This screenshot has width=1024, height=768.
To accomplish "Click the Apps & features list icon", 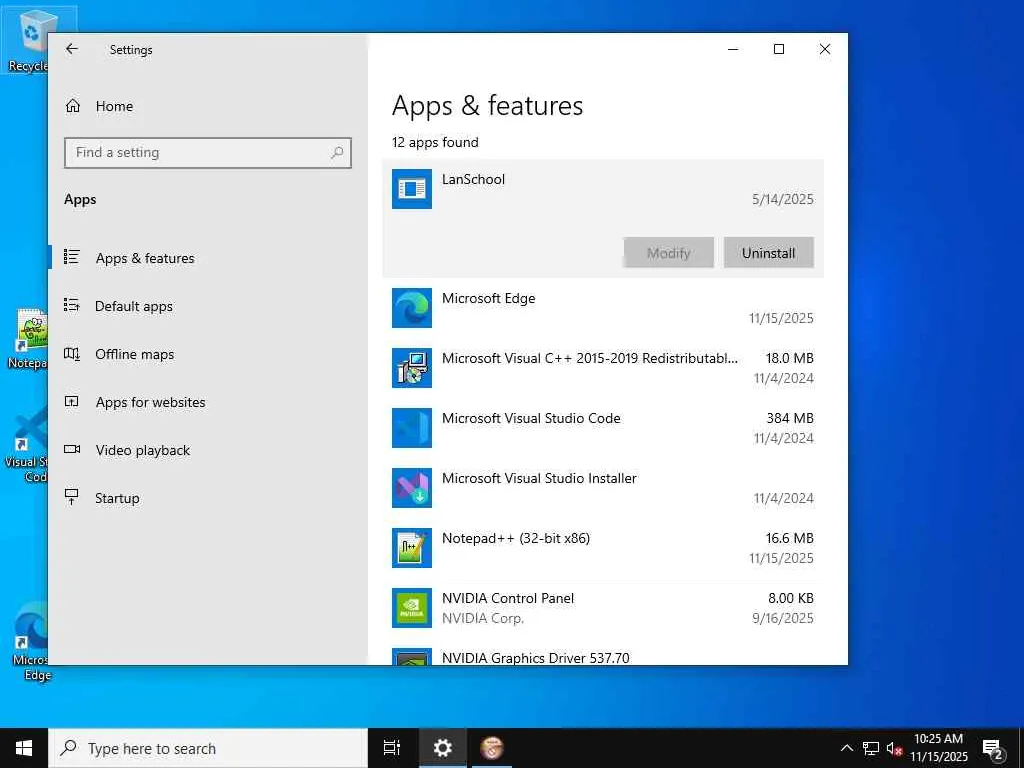I will click(x=72, y=257).
